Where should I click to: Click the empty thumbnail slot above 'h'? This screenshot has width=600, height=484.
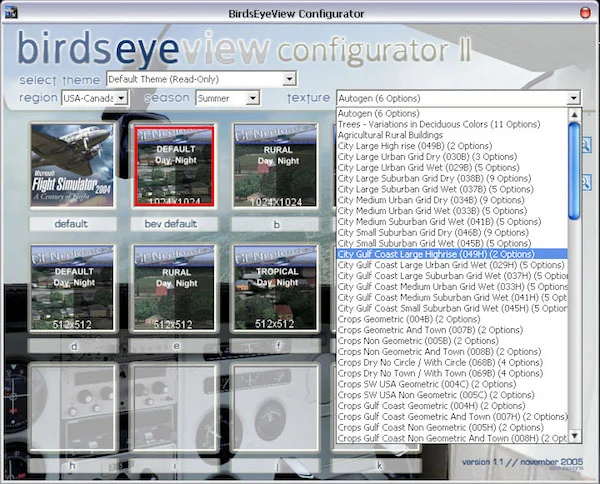72,408
